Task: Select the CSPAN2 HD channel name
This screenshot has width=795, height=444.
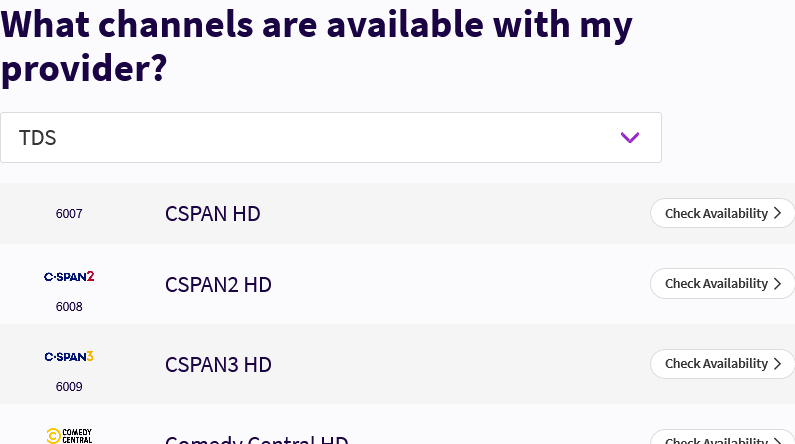Action: coord(218,285)
